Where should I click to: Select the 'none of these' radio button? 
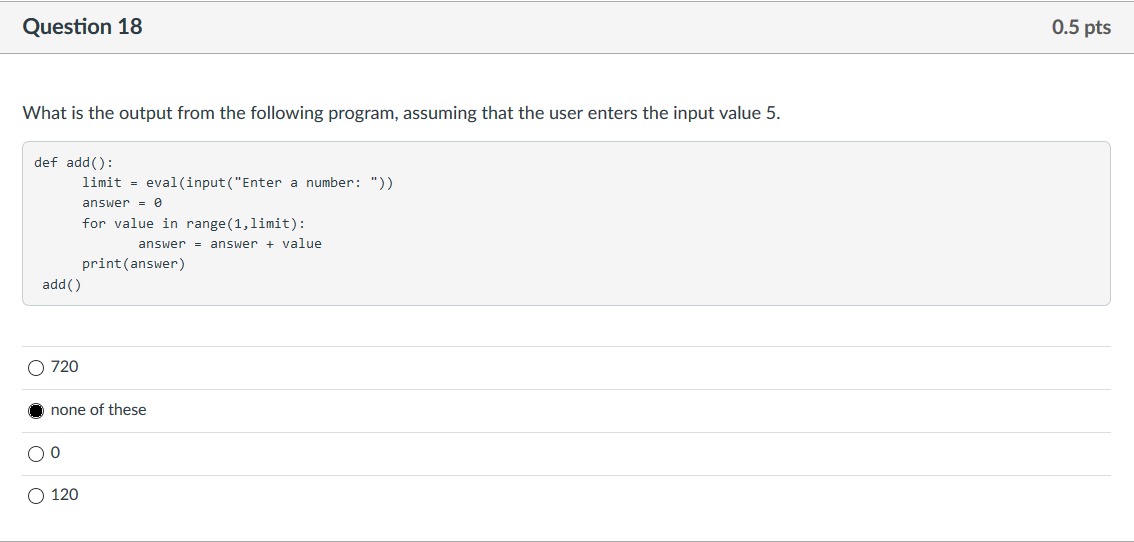35,411
